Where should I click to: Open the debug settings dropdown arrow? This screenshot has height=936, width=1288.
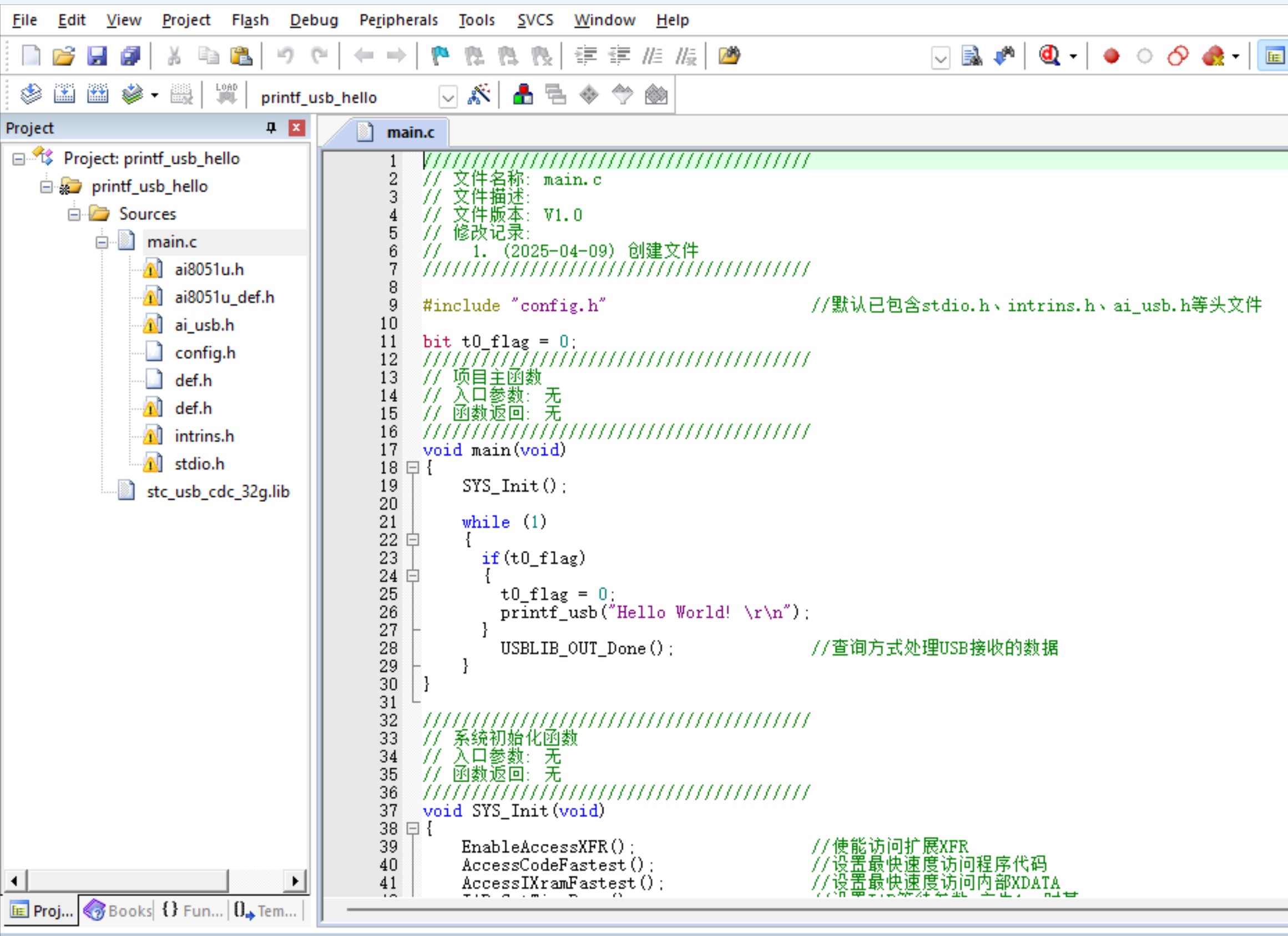click(x=1073, y=56)
